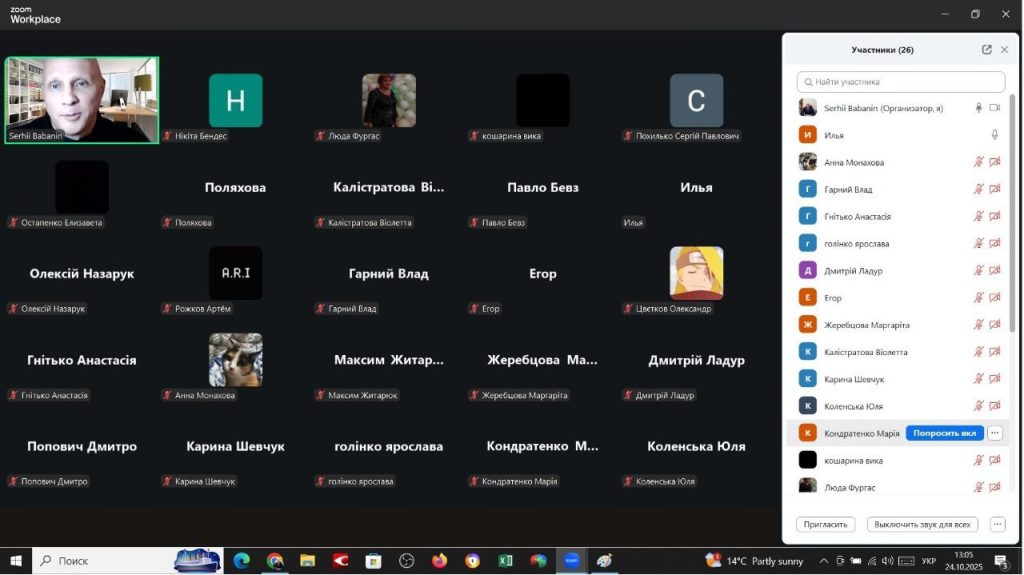
Task: Open more options for Кондратенко Марія
Action: click(x=994, y=433)
